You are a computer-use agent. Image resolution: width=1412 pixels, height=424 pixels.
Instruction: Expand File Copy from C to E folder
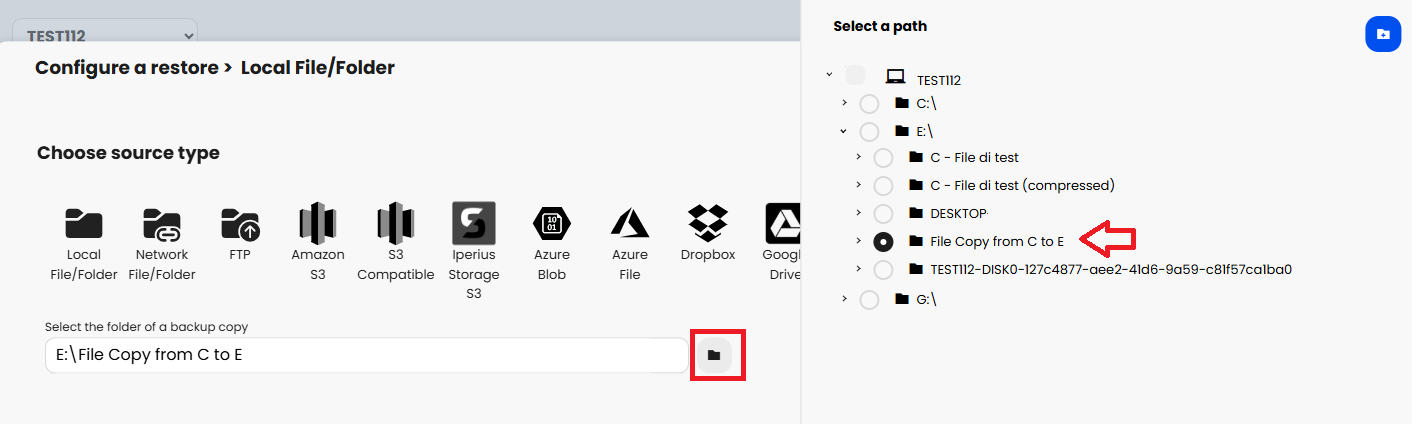[858, 241]
